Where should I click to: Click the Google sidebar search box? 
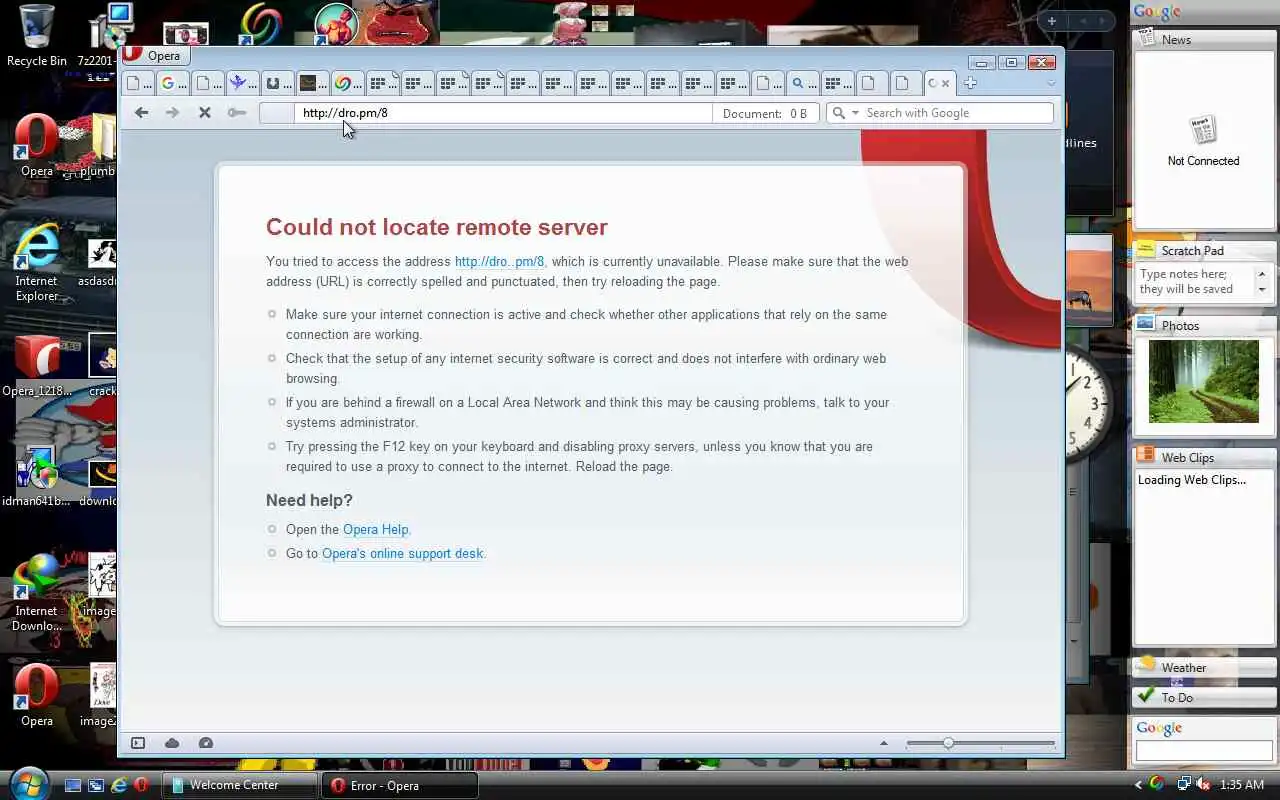click(1204, 751)
